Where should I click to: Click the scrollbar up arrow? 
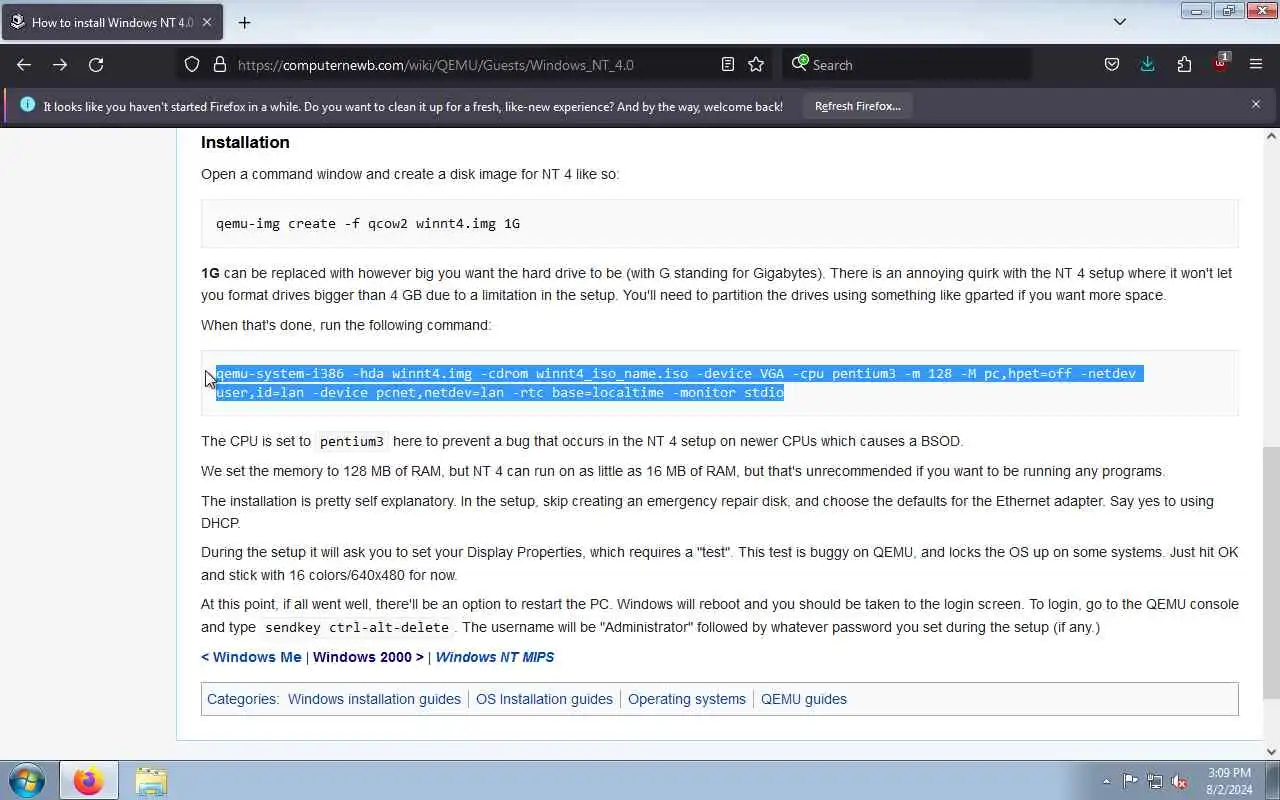1271,136
